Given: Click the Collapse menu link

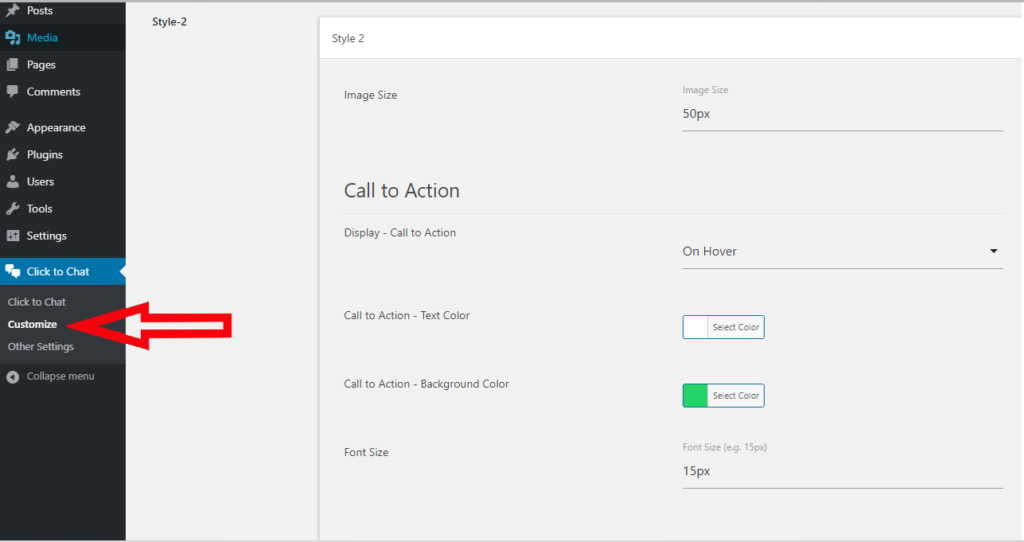Looking at the screenshot, I should (x=50, y=377).
